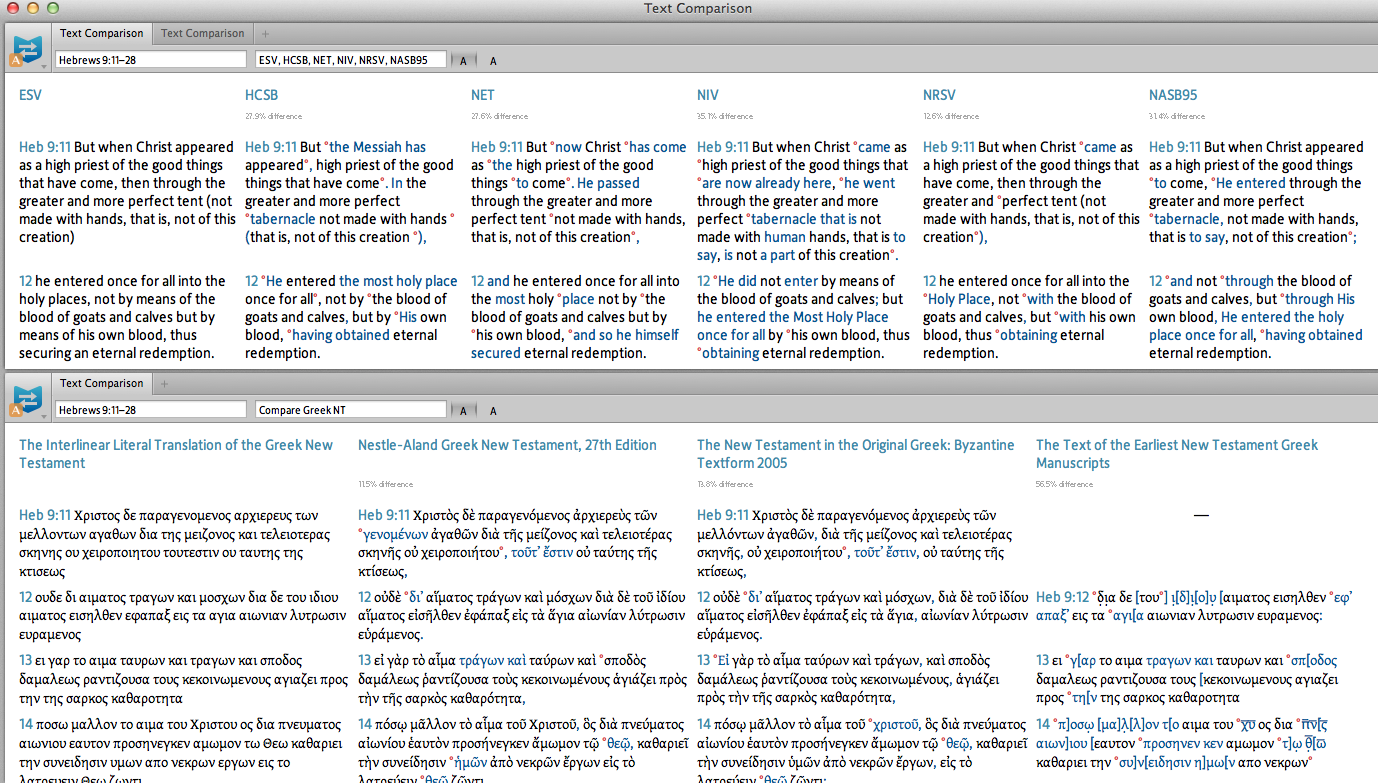Click the Hebrews 9:11–28 reference box in lower panel
The image size is (1378, 783).
151,410
